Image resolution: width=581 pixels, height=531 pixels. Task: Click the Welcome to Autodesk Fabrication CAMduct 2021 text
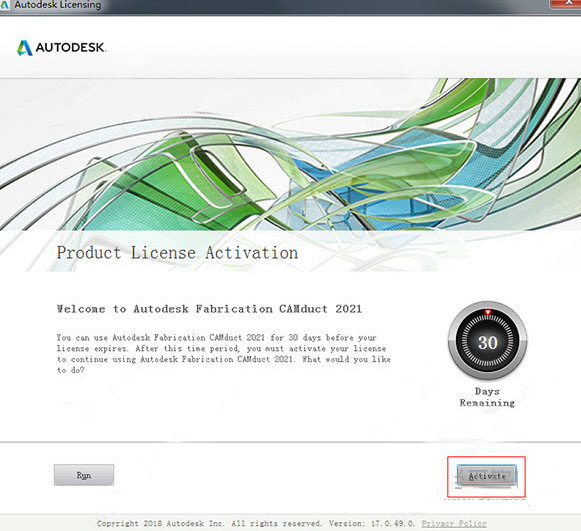(209, 309)
